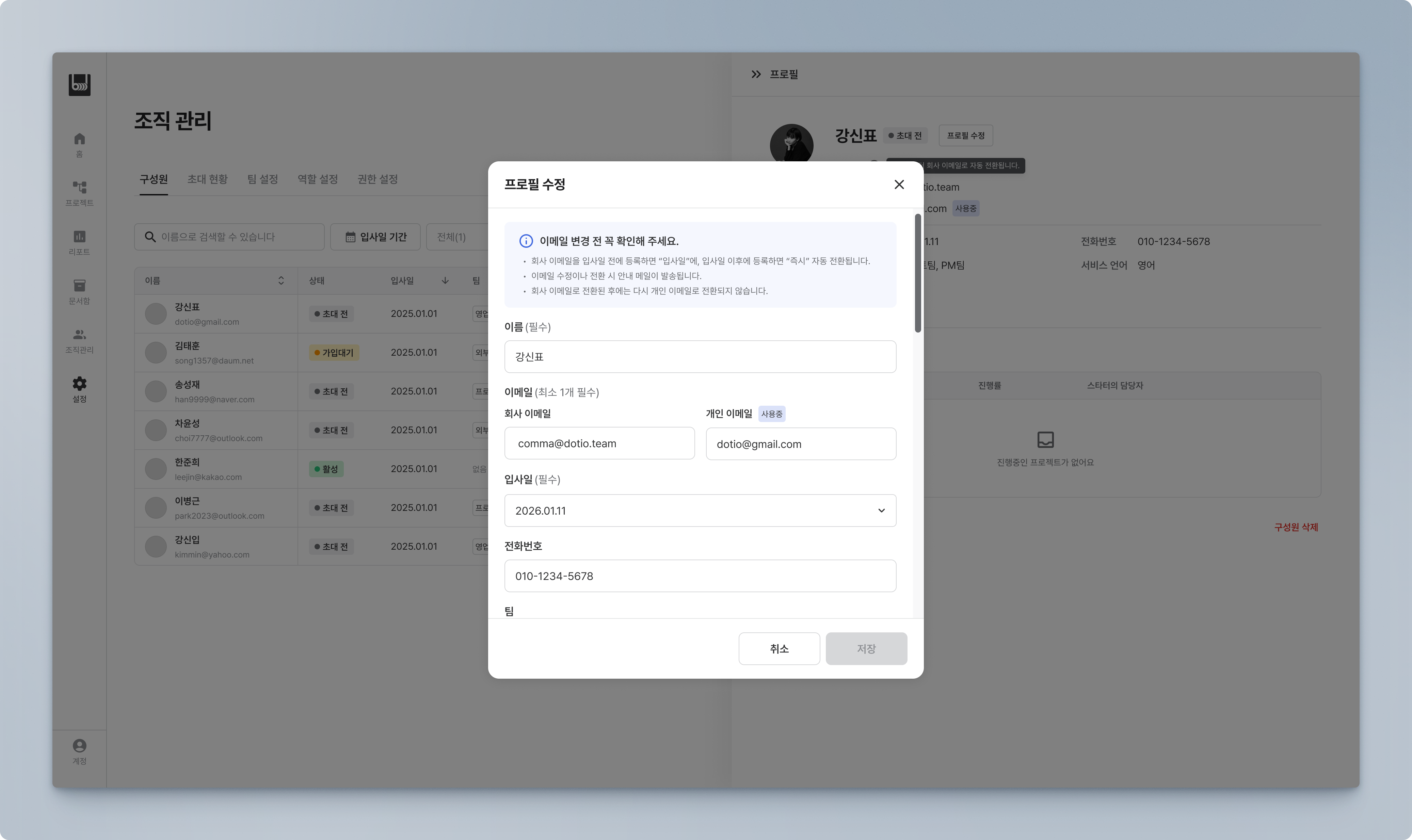Viewport: 1412px width, 840px height.
Task: Click the delete member link
Action: [x=1296, y=527]
